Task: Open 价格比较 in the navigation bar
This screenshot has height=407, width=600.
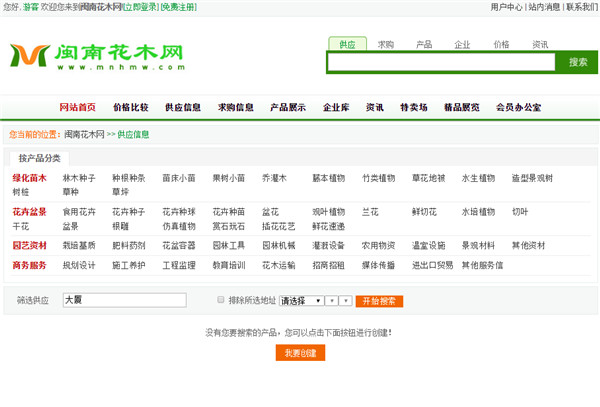Action: [131, 107]
